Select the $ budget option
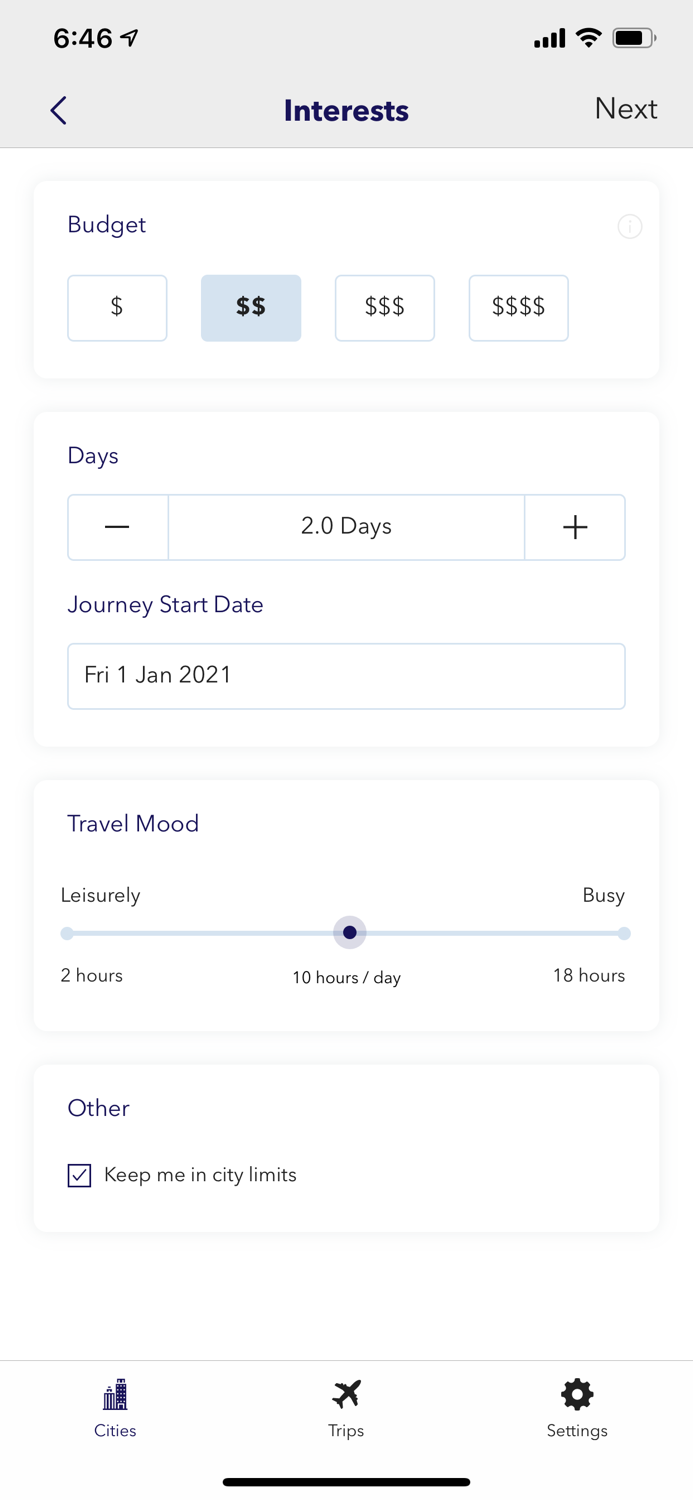This screenshot has width=693, height=1500. click(117, 308)
